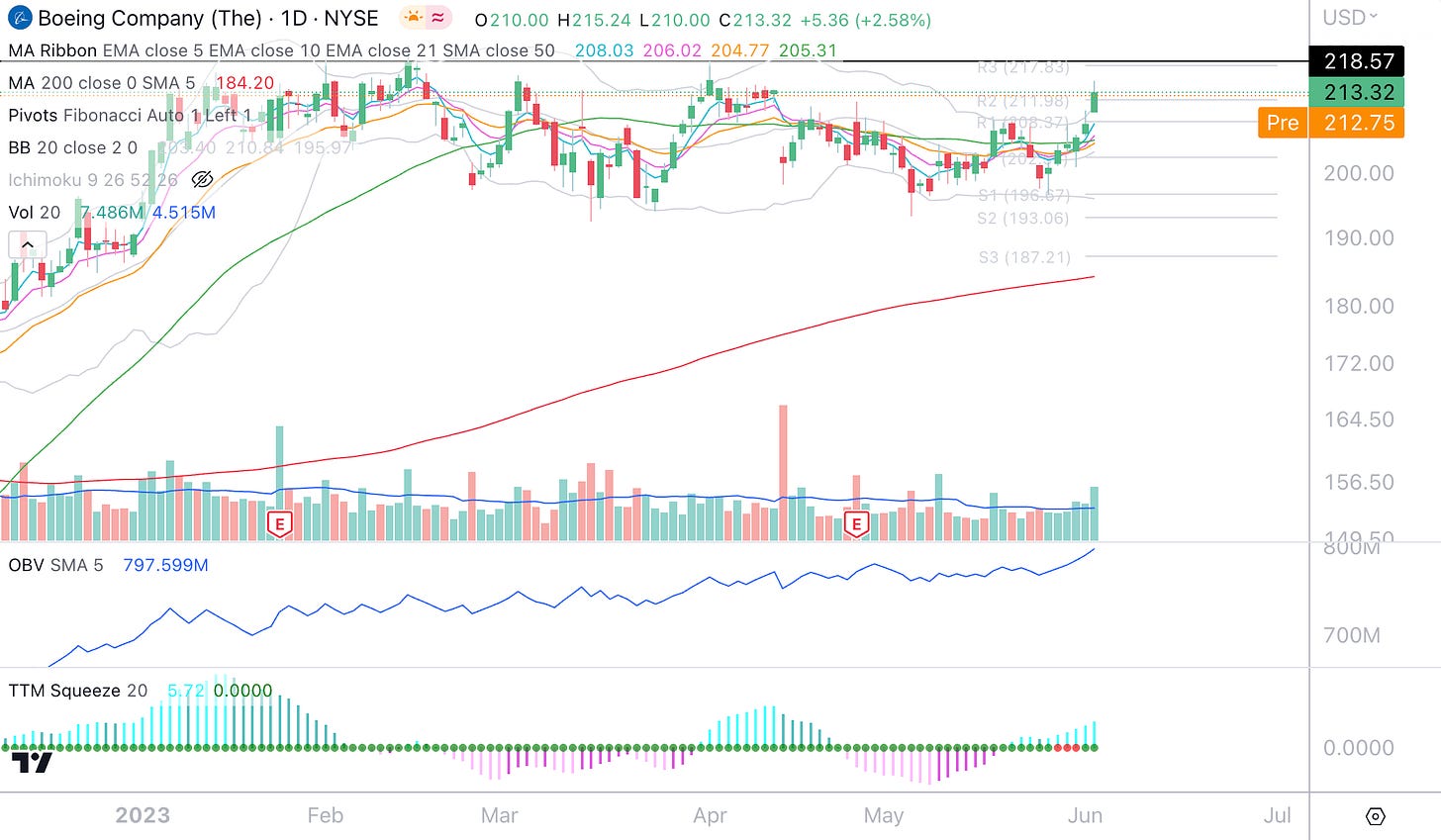1441x840 pixels.
Task: Click the orange pre-market sun status icon
Action: [413, 18]
